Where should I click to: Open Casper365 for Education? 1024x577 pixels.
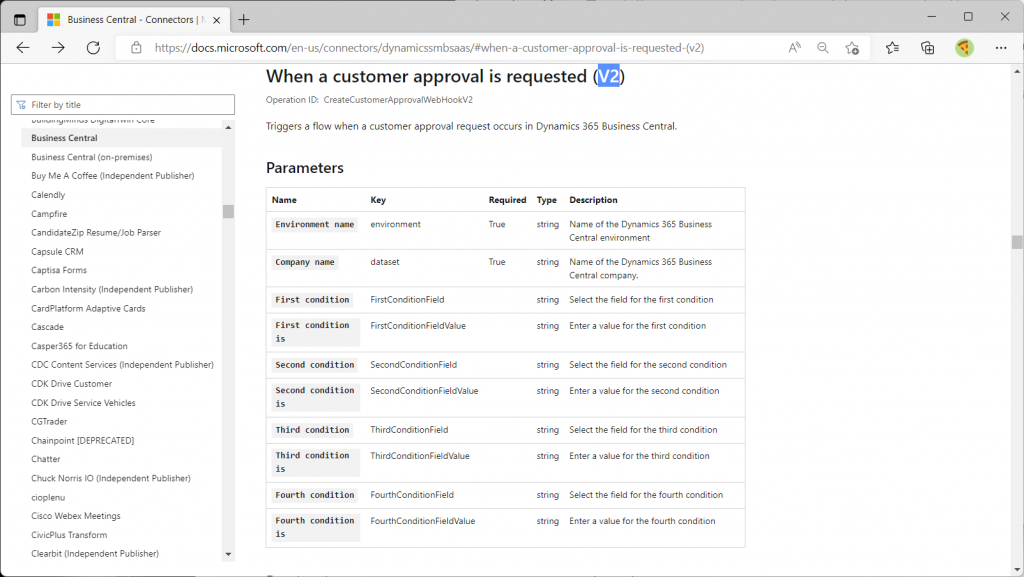click(79, 346)
